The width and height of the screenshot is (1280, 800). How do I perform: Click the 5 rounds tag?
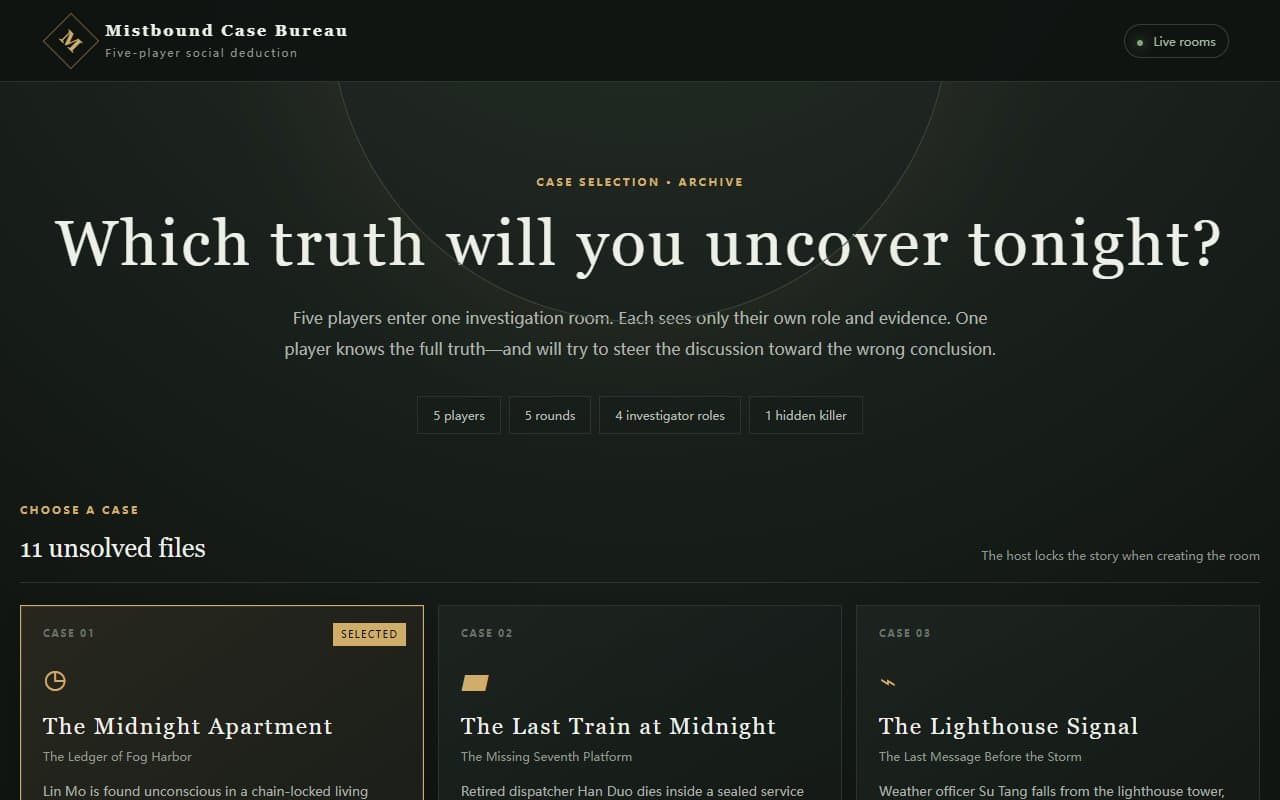pyautogui.click(x=550, y=415)
